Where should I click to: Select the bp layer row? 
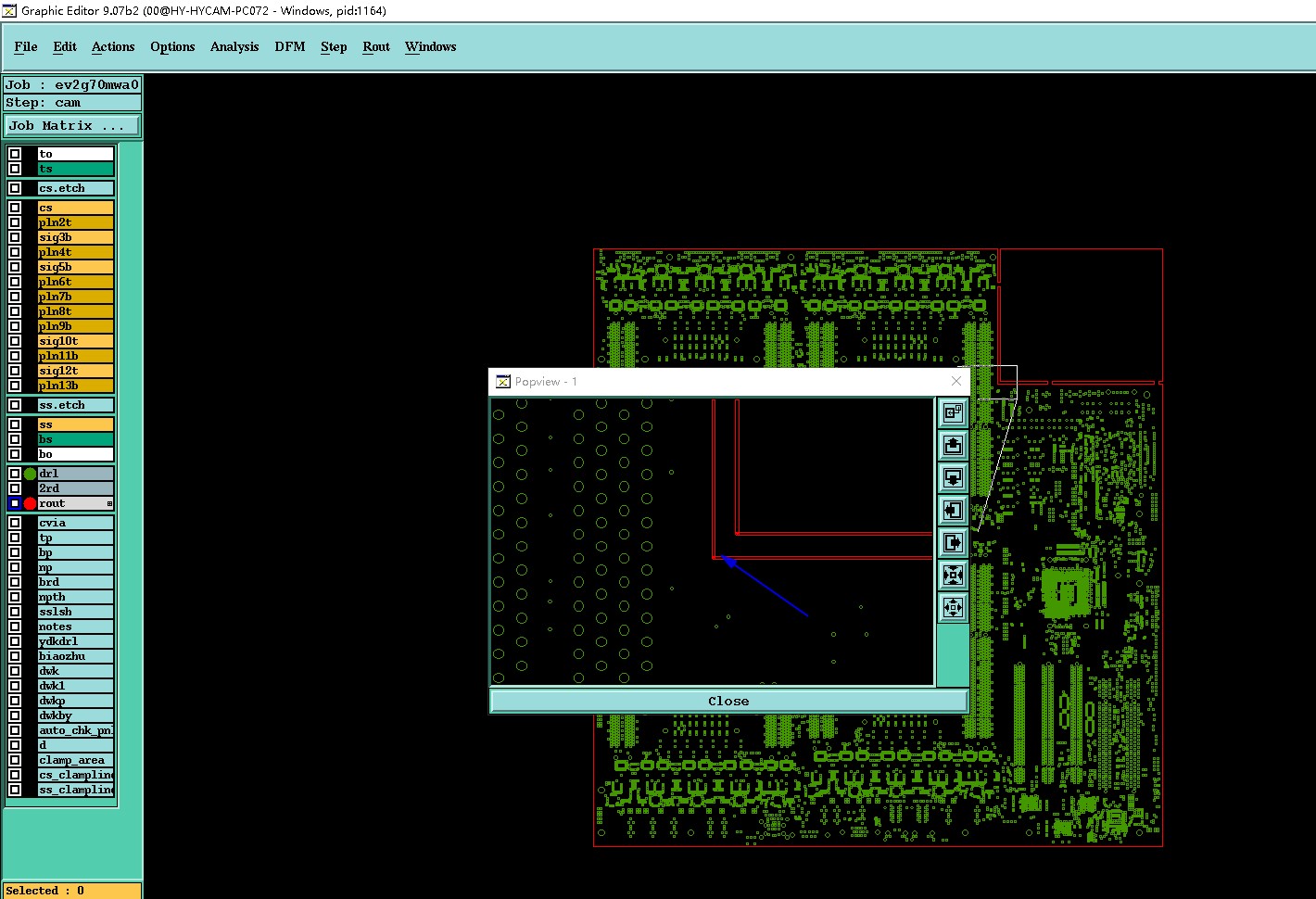coord(76,552)
